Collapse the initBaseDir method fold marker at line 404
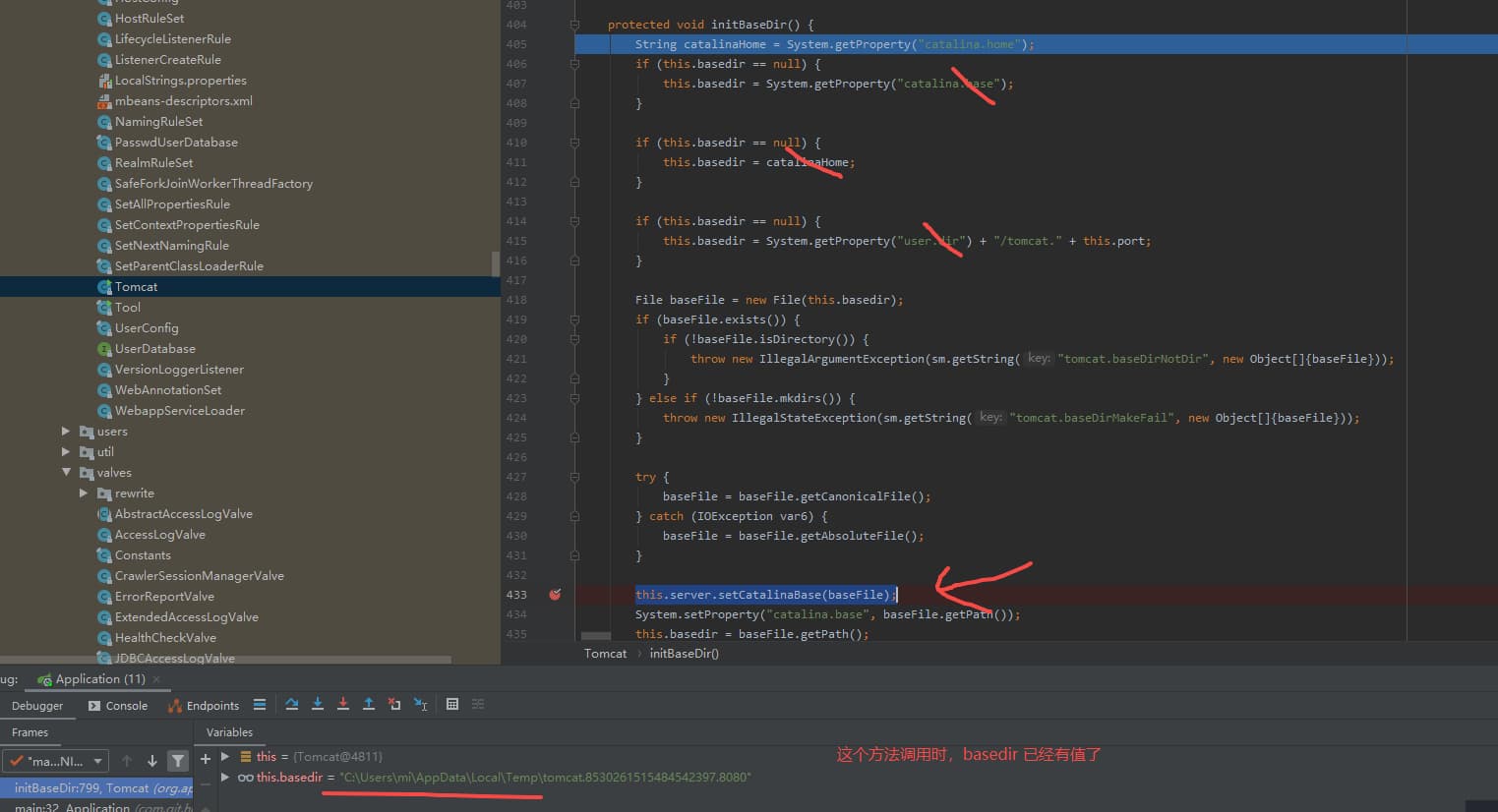Image resolution: width=1498 pixels, height=812 pixels. 575,25
